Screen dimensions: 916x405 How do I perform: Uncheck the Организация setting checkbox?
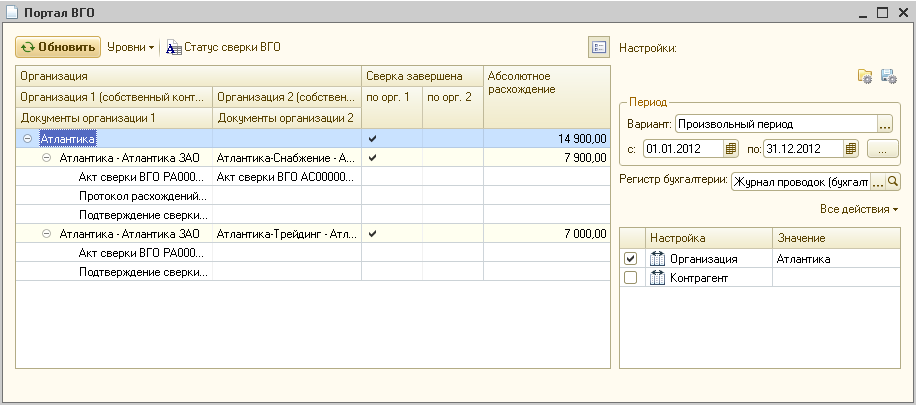click(x=630, y=259)
